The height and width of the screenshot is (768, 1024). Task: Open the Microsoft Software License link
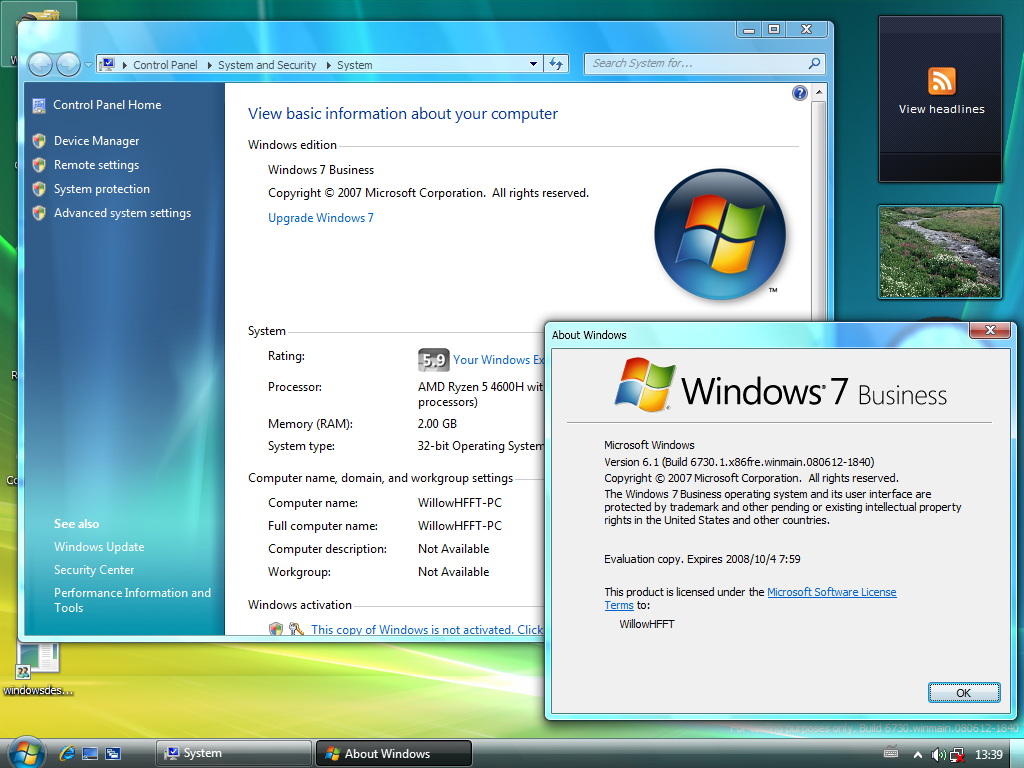(831, 592)
